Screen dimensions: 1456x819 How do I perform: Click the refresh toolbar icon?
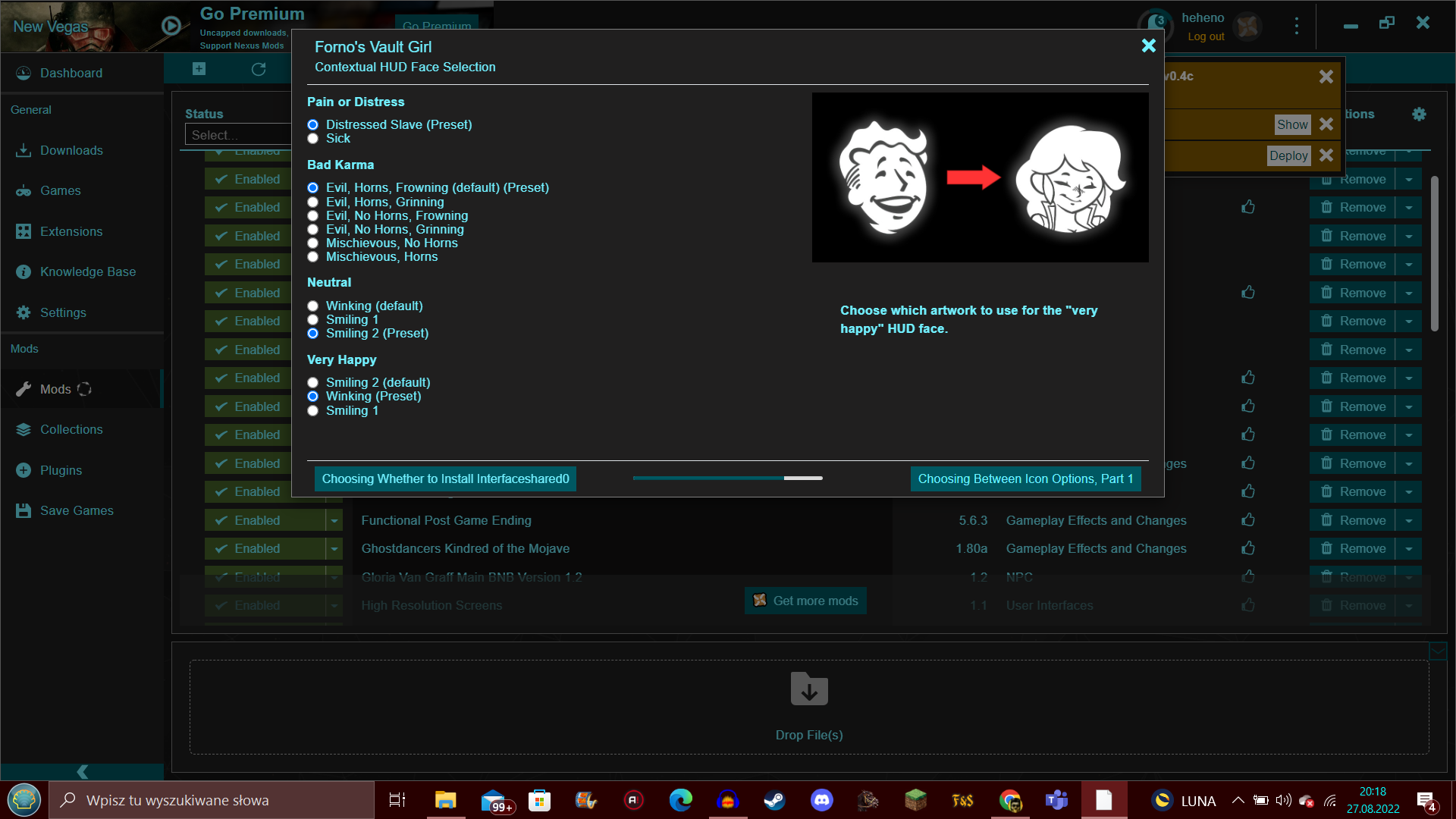pyautogui.click(x=259, y=69)
